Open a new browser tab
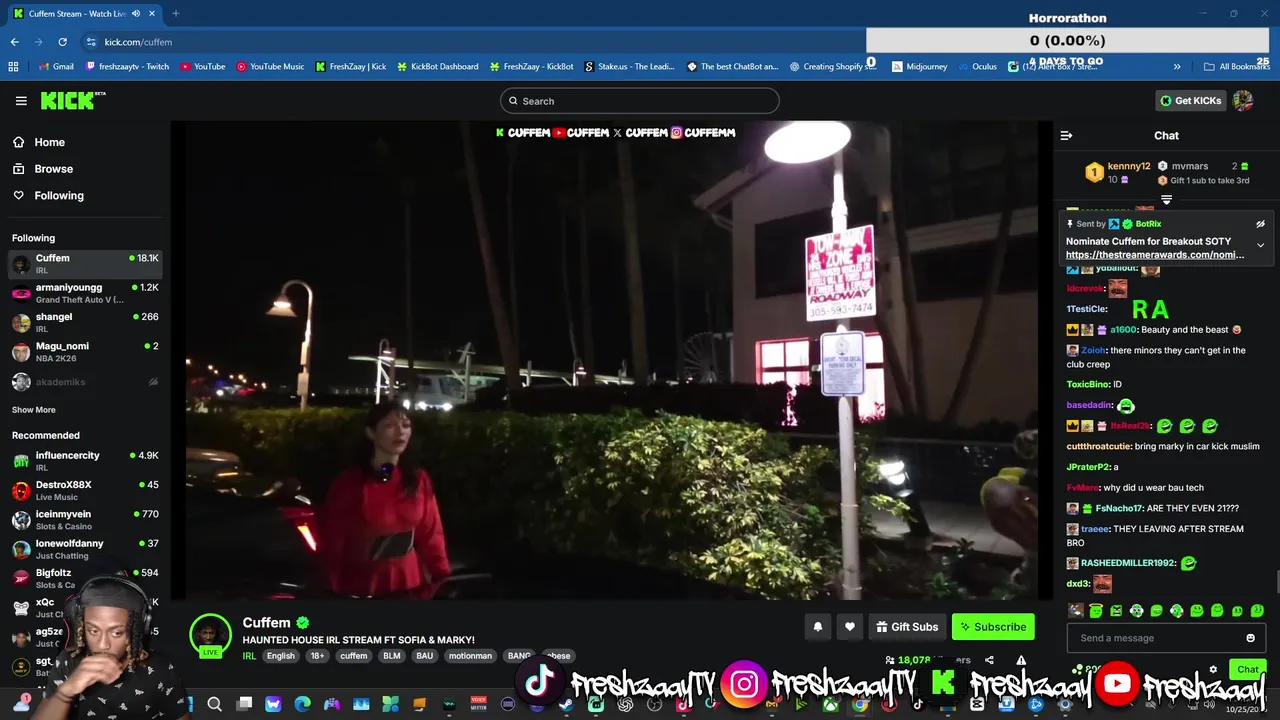Image resolution: width=1280 pixels, height=720 pixels. click(175, 14)
